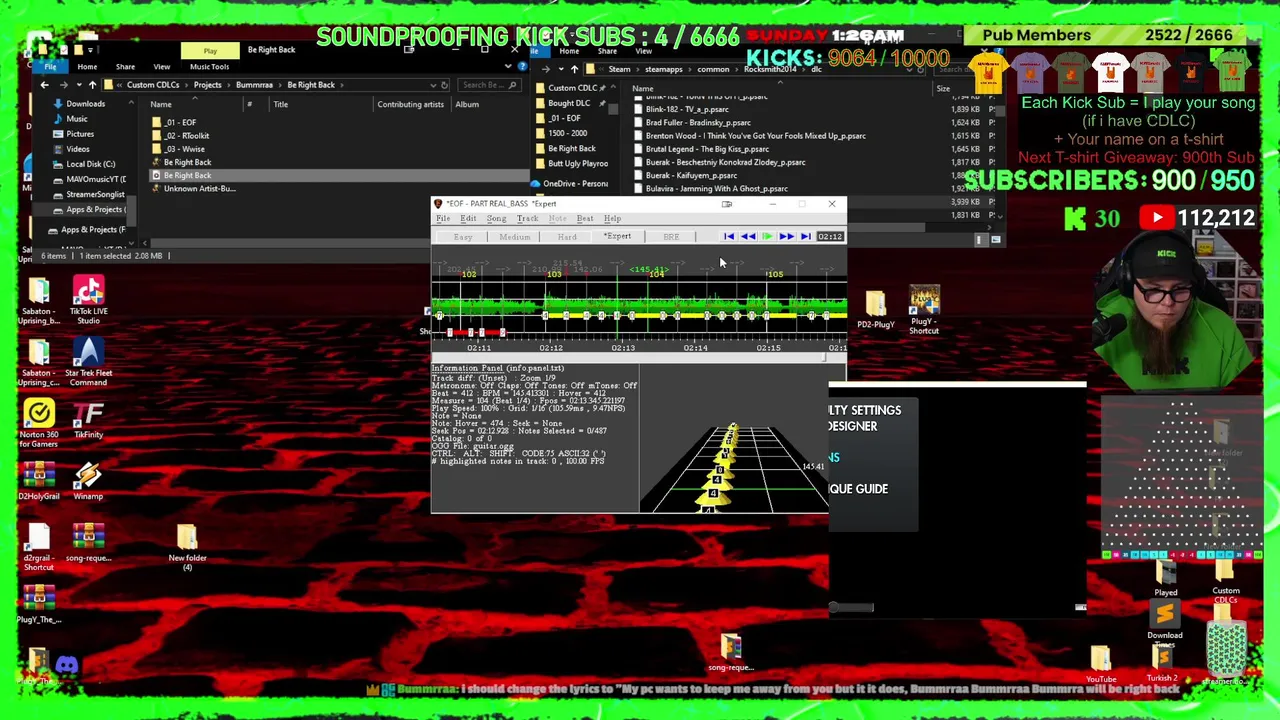Image resolution: width=1280 pixels, height=720 pixels.
Task: Click the EOF horizontal timeline scrollbar
Action: pos(639,358)
